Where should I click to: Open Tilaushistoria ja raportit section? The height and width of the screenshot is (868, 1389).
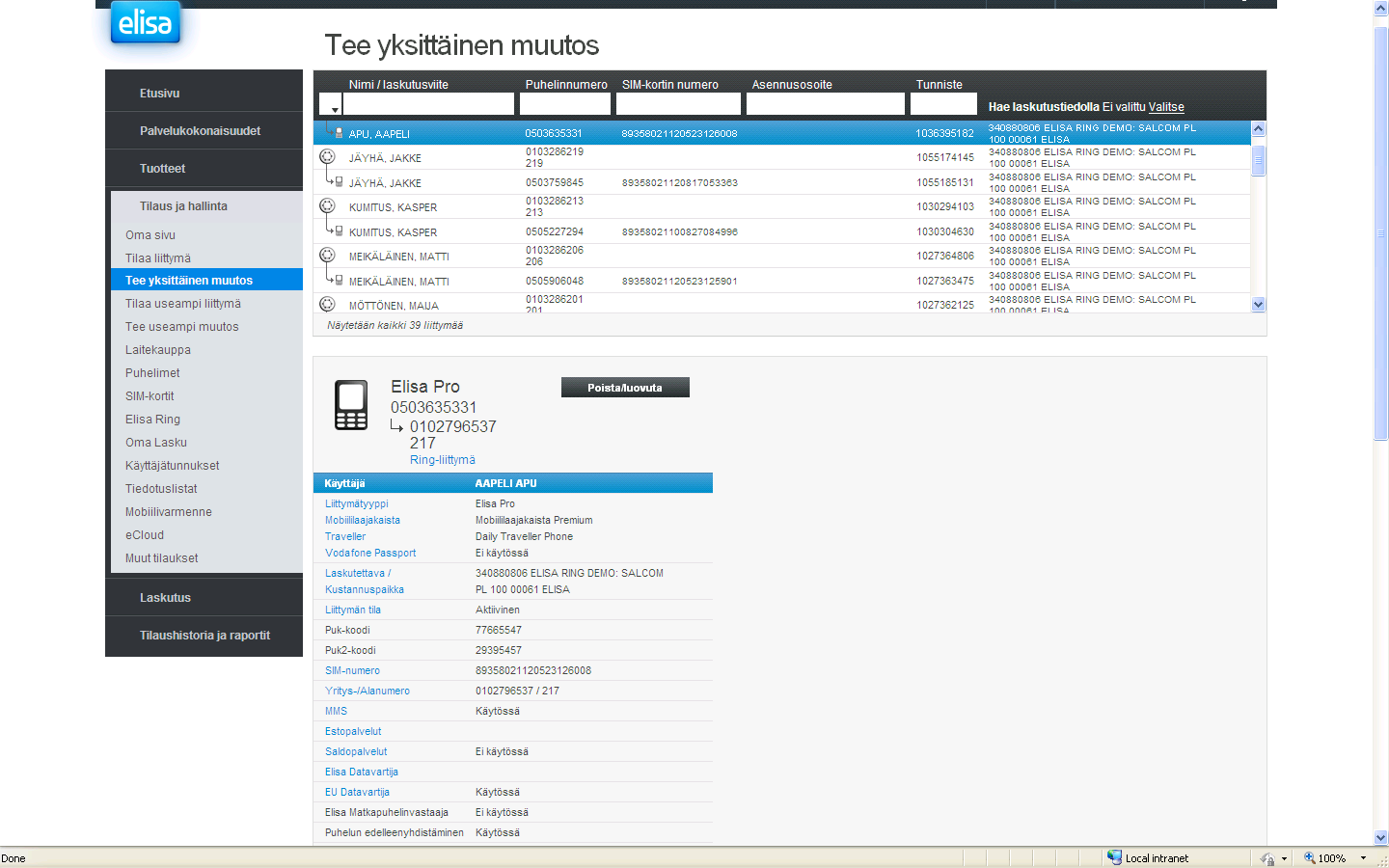tap(204, 635)
